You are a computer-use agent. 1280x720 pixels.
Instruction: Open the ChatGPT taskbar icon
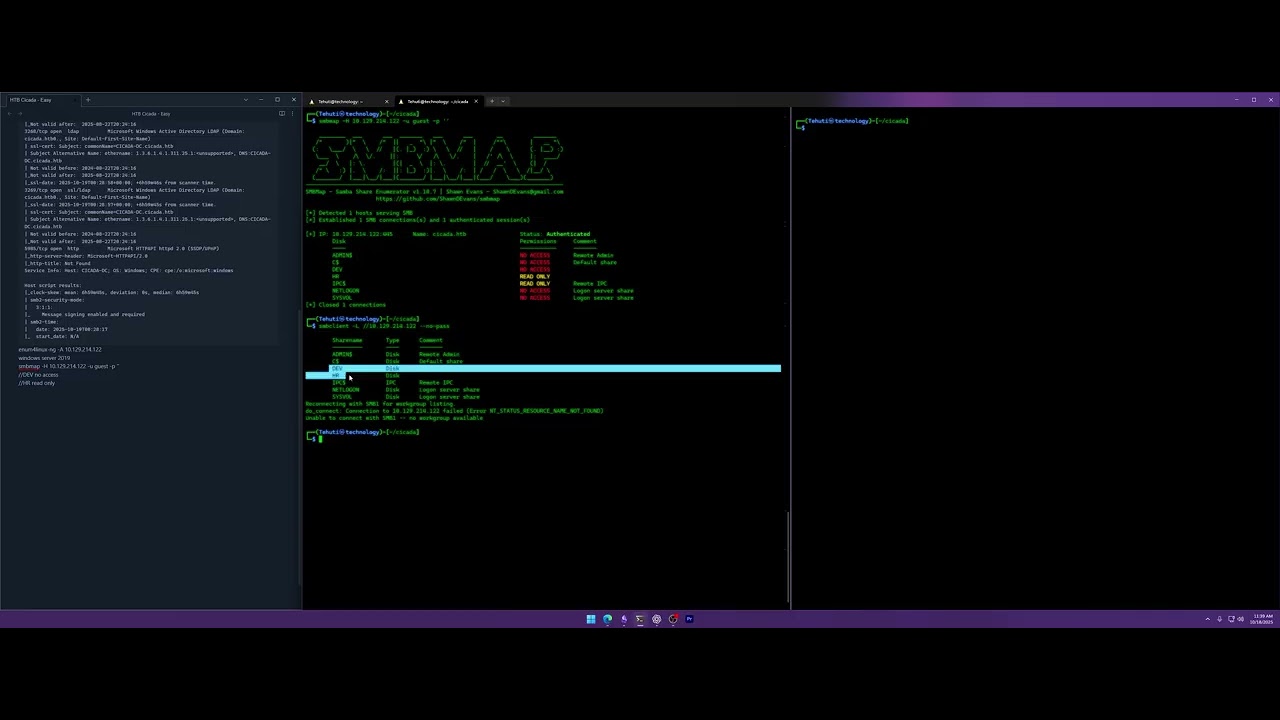[x=656, y=619]
